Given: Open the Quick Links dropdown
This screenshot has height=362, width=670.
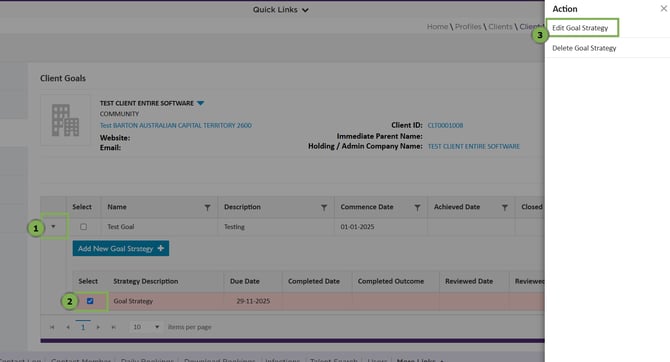Looking at the screenshot, I should 280,9.
